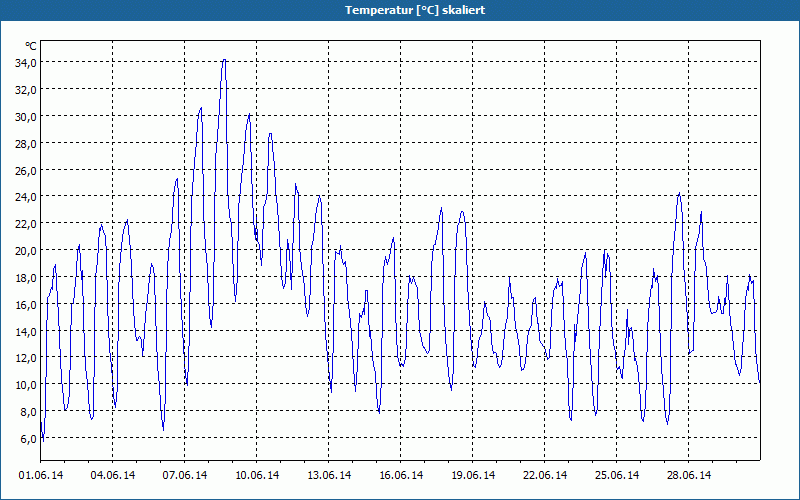Click the 6,0 y-axis label
This screenshot has height=500, width=800.
28,439
